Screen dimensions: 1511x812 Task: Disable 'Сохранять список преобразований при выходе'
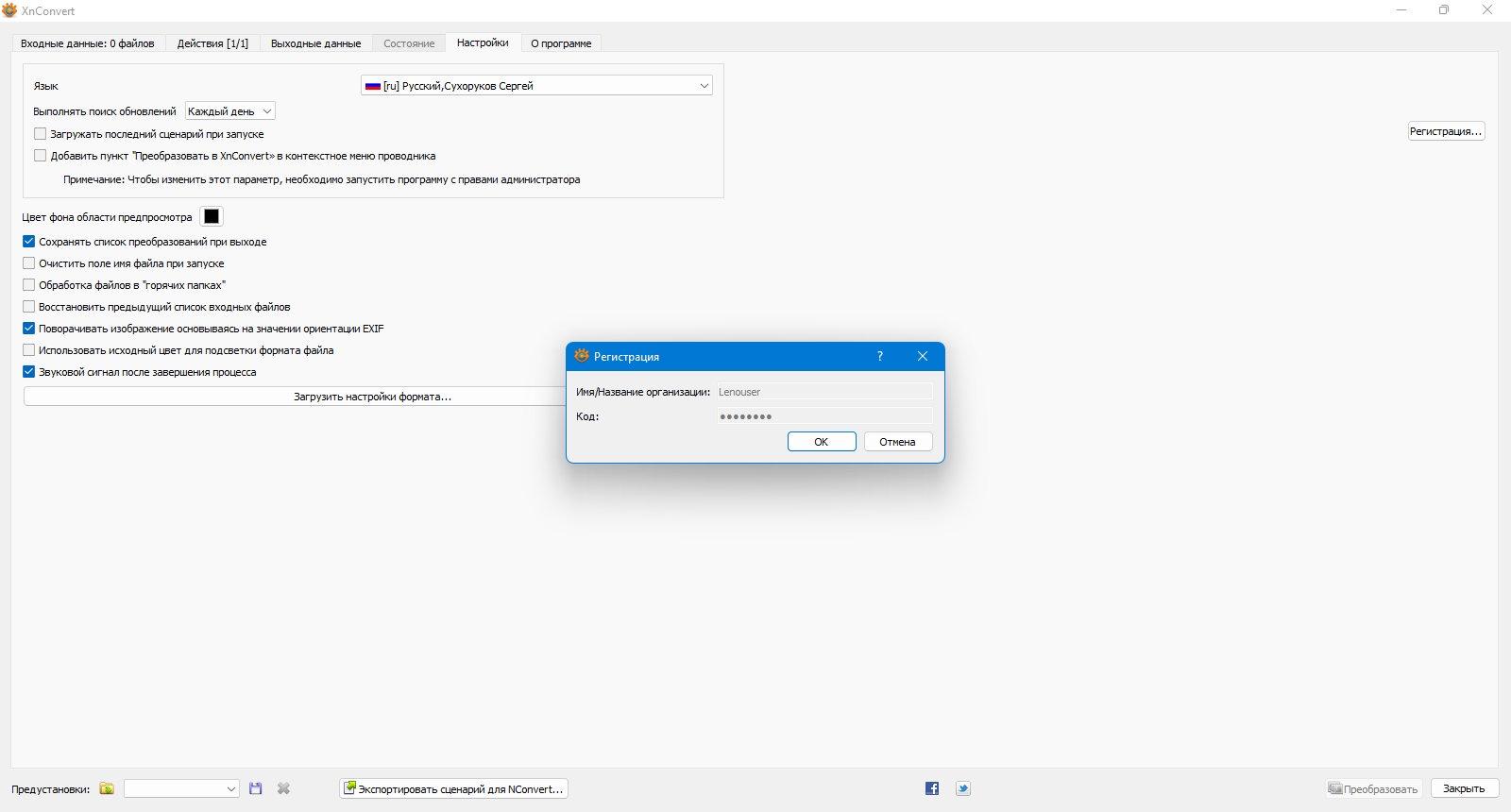28,242
